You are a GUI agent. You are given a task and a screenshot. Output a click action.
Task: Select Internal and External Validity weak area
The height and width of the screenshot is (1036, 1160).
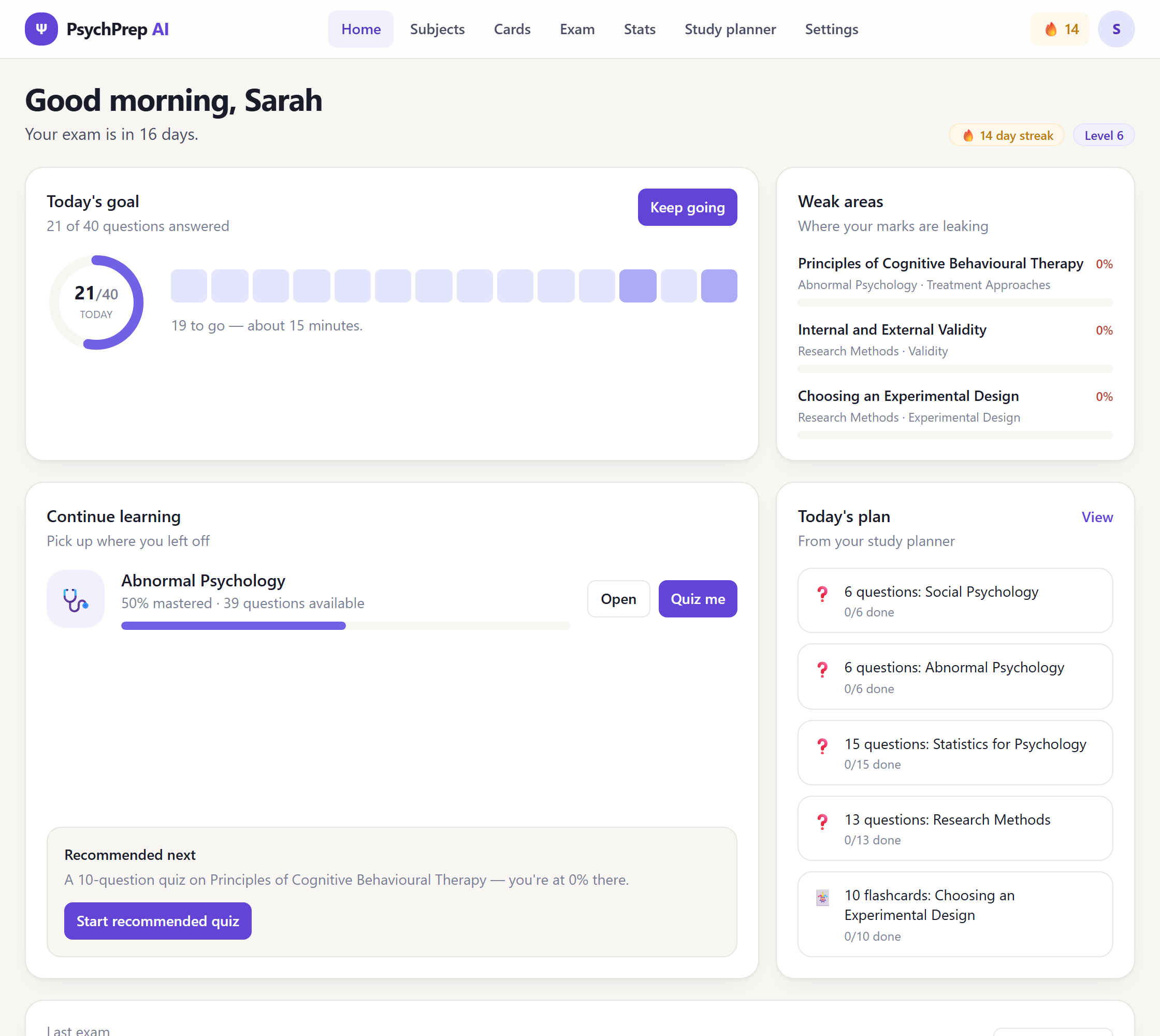pyautogui.click(x=892, y=329)
